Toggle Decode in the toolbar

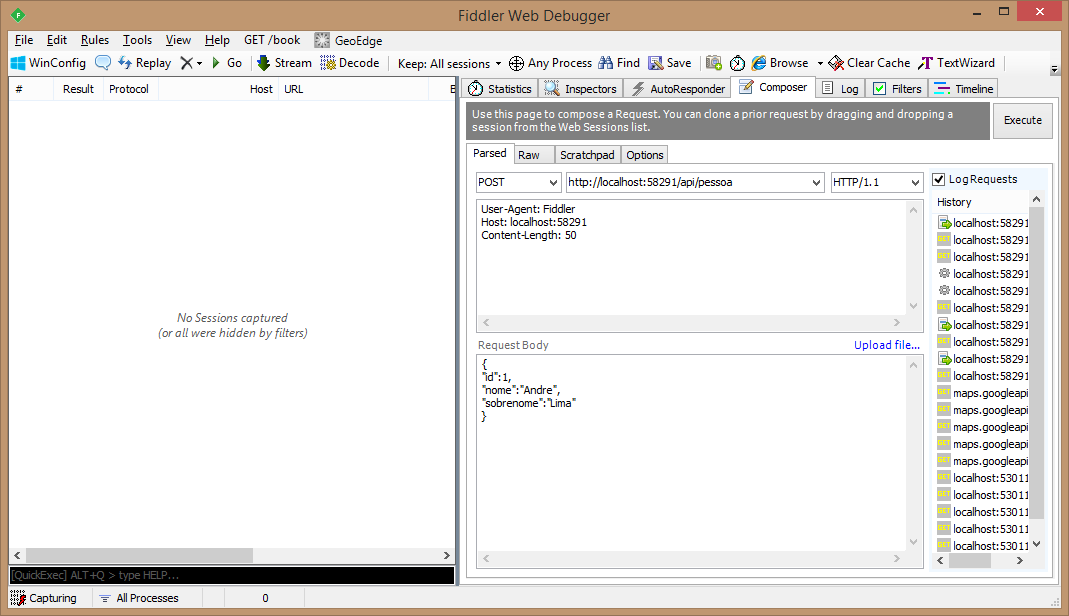(350, 63)
